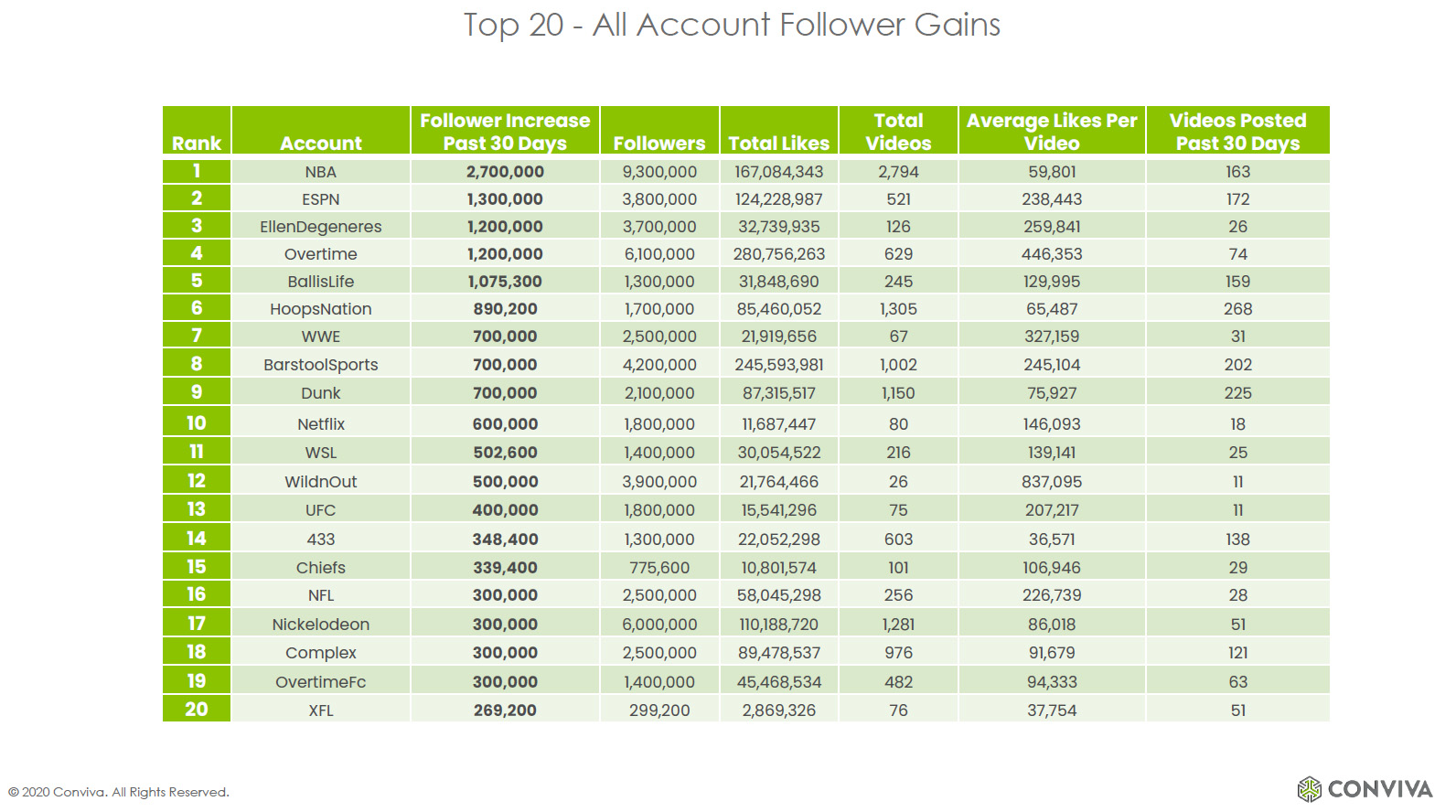Select the NBA account cell

321,172
